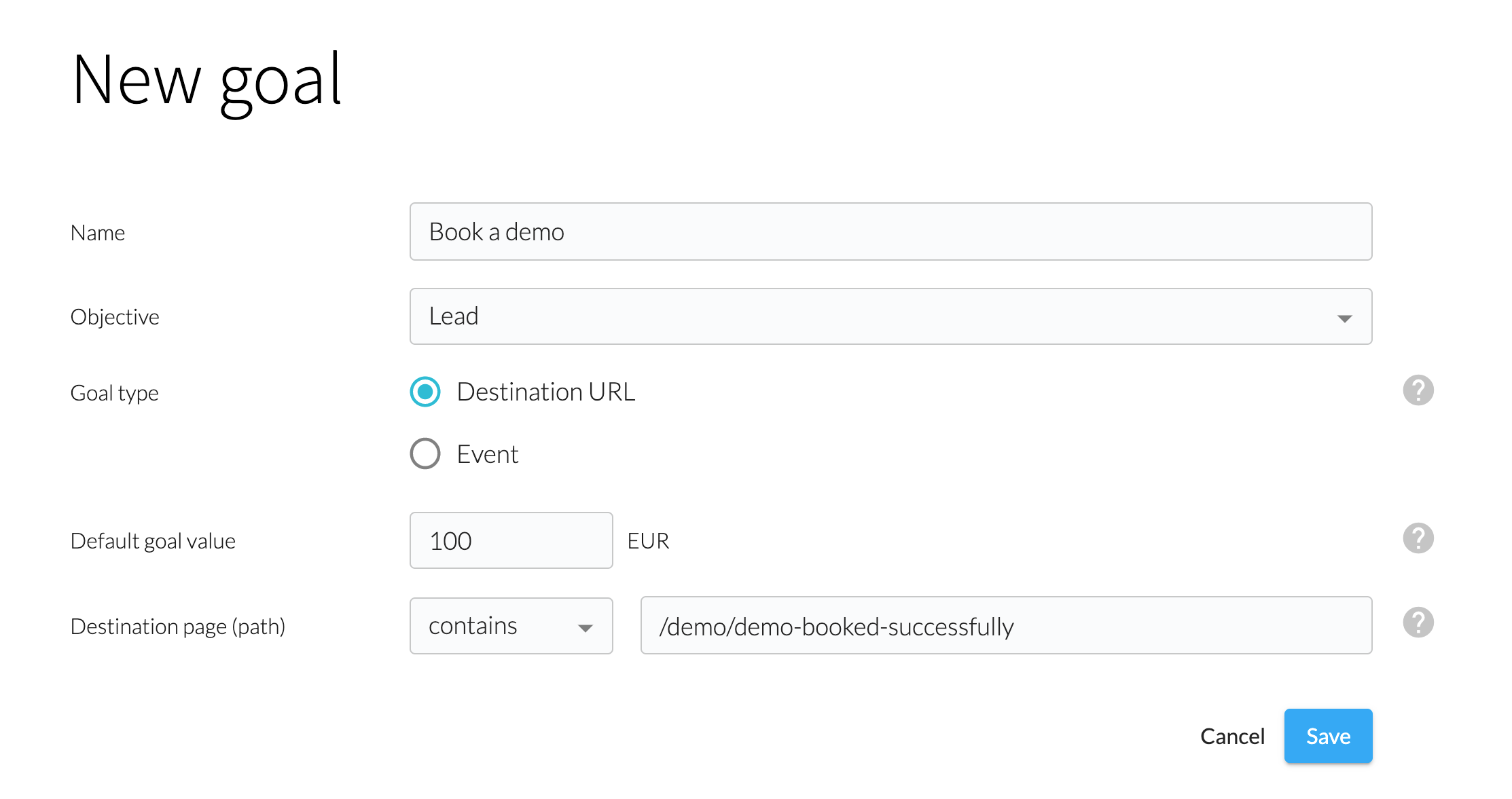Click the help icon beside Goal type
Image resolution: width=1512 pixels, height=799 pixels.
coord(1418,390)
